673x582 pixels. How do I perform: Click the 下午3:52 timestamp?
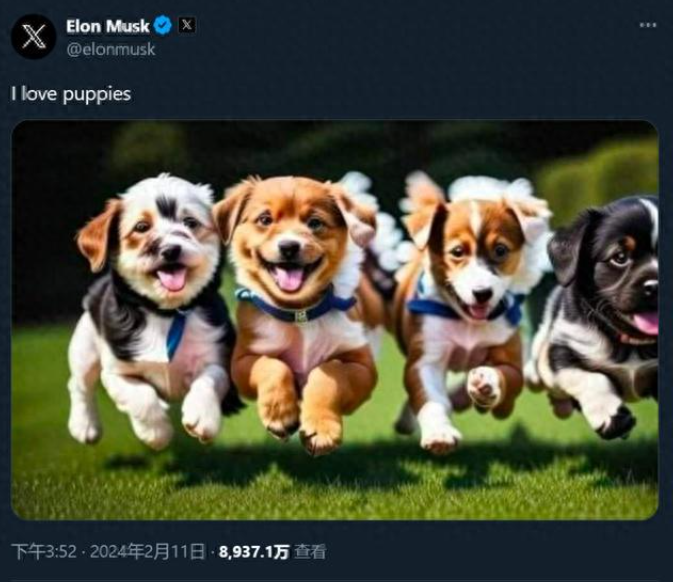tap(44, 552)
